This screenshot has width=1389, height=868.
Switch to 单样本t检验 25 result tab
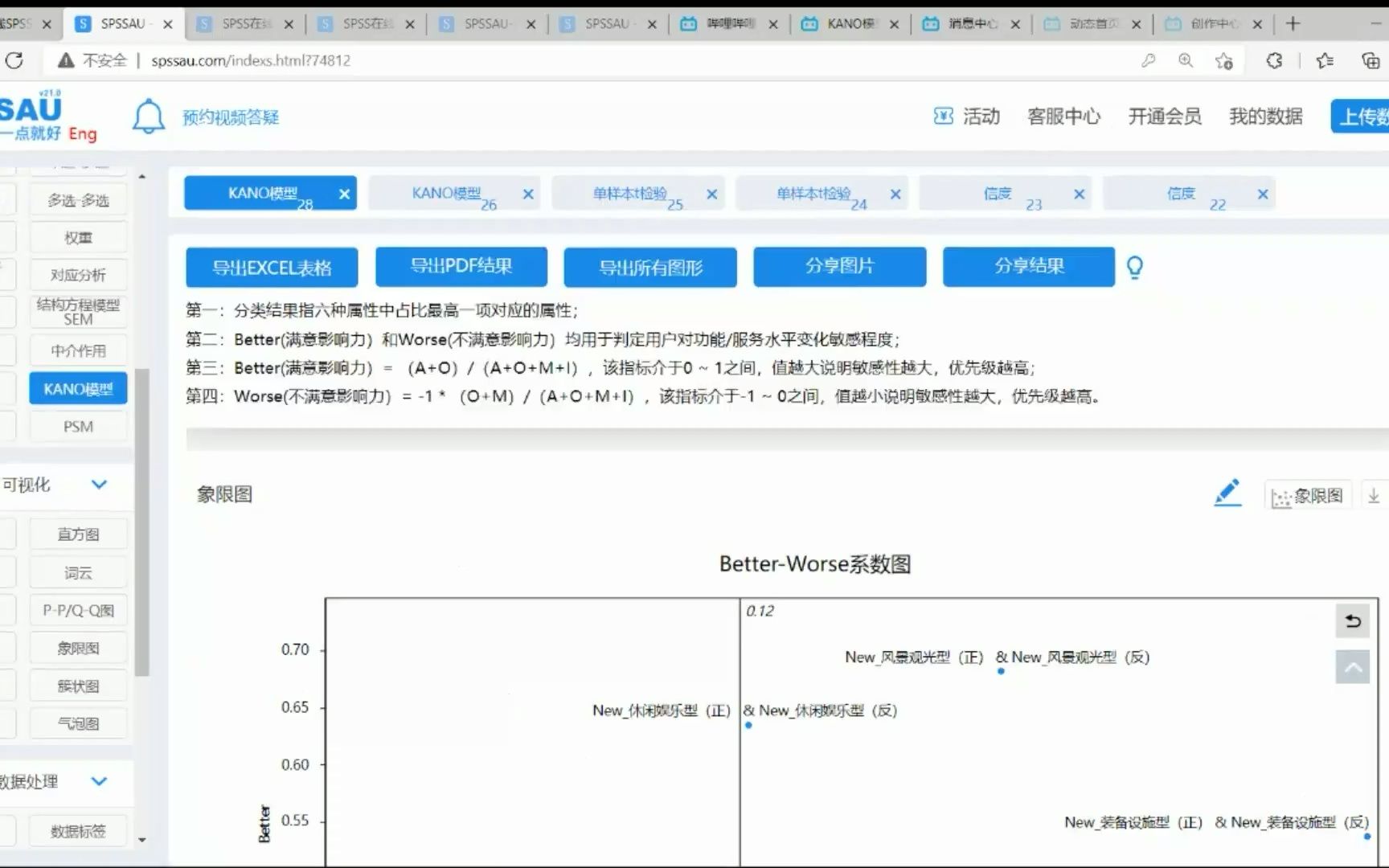[x=637, y=194]
